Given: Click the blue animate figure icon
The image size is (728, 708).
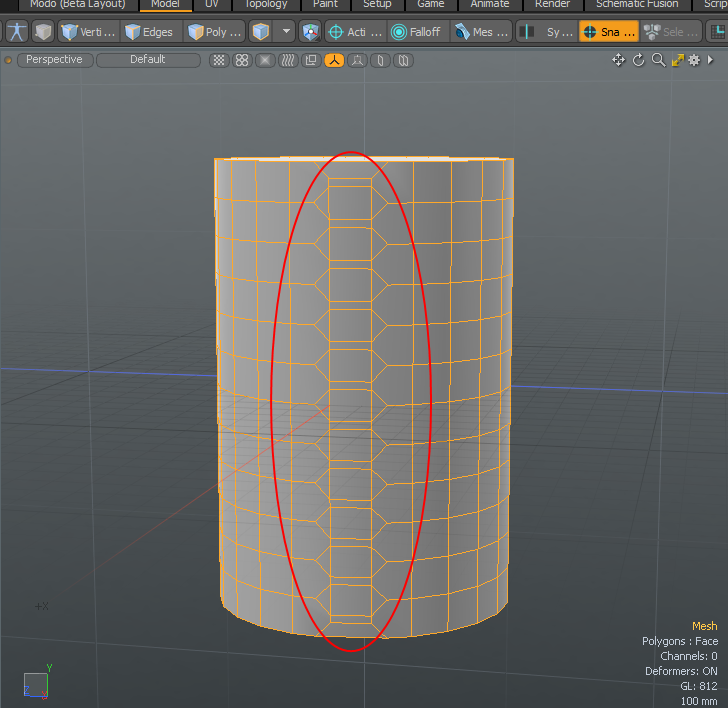Looking at the screenshot, I should click(x=15, y=32).
